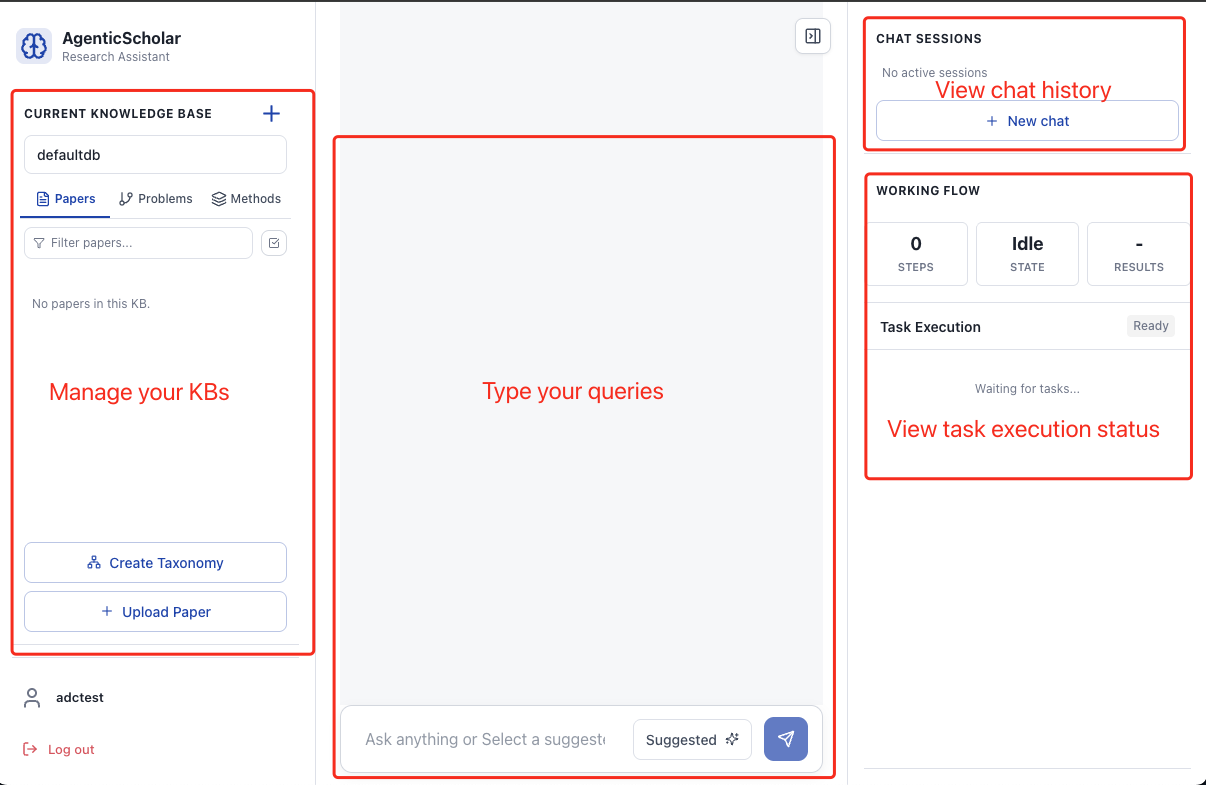1206x785 pixels.
Task: Click the Ask anything input field
Action: [485, 739]
